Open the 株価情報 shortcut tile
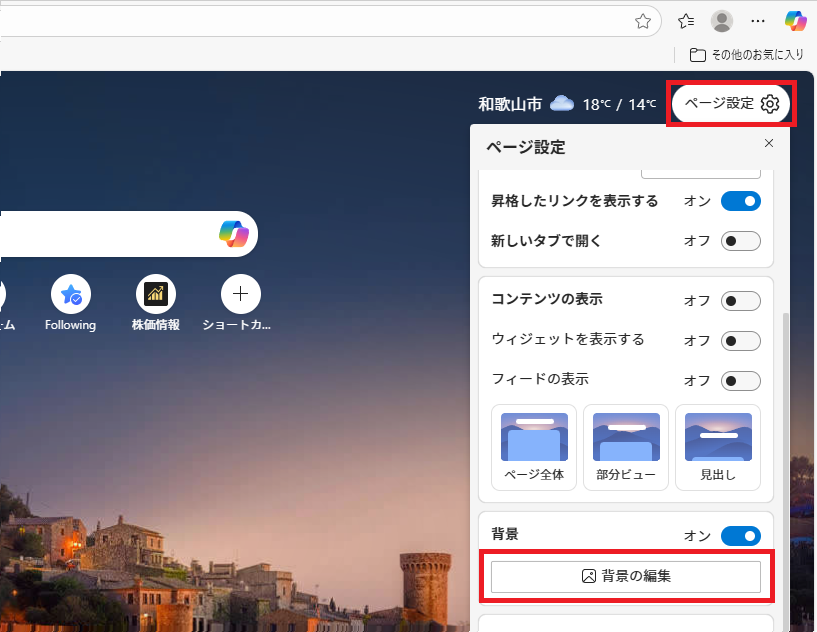Viewport: 817px width, 632px height. click(156, 294)
